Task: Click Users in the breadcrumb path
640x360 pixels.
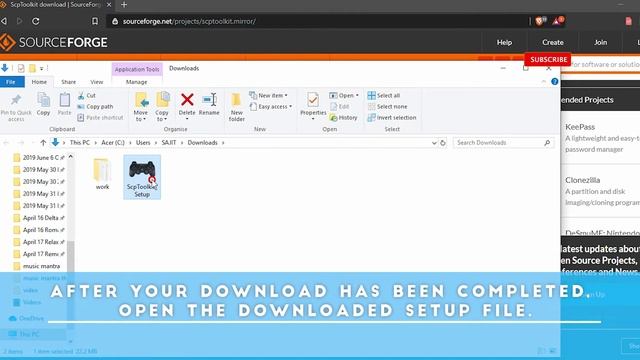Action: [143, 143]
